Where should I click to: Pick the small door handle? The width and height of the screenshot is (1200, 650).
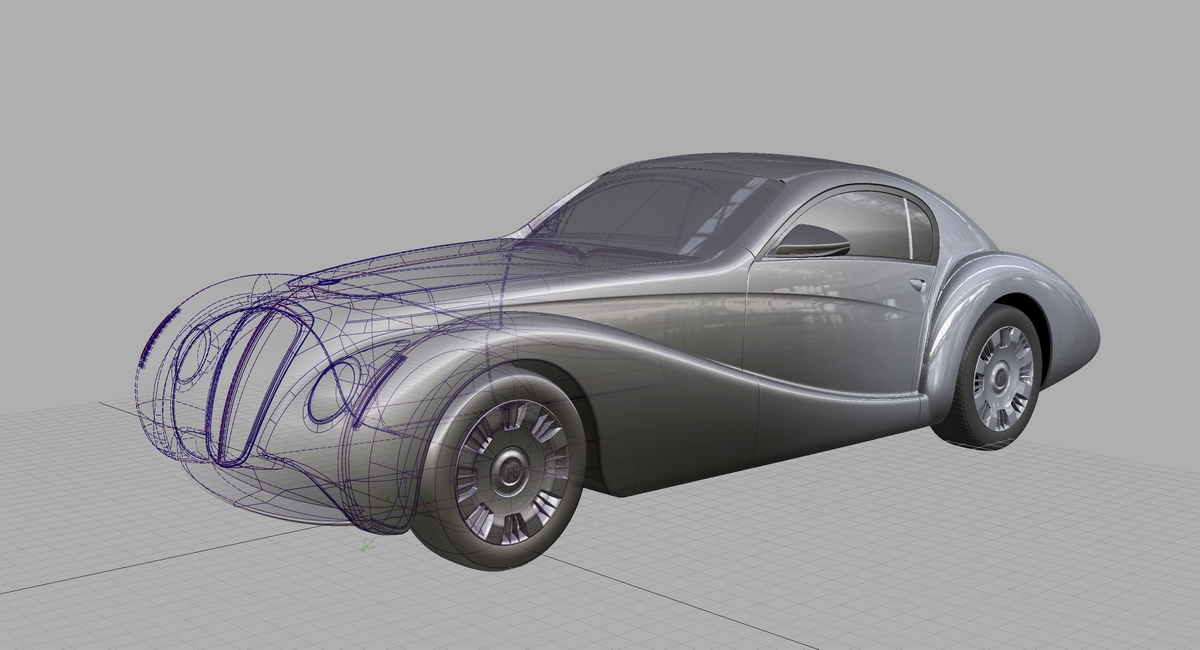pos(917,284)
